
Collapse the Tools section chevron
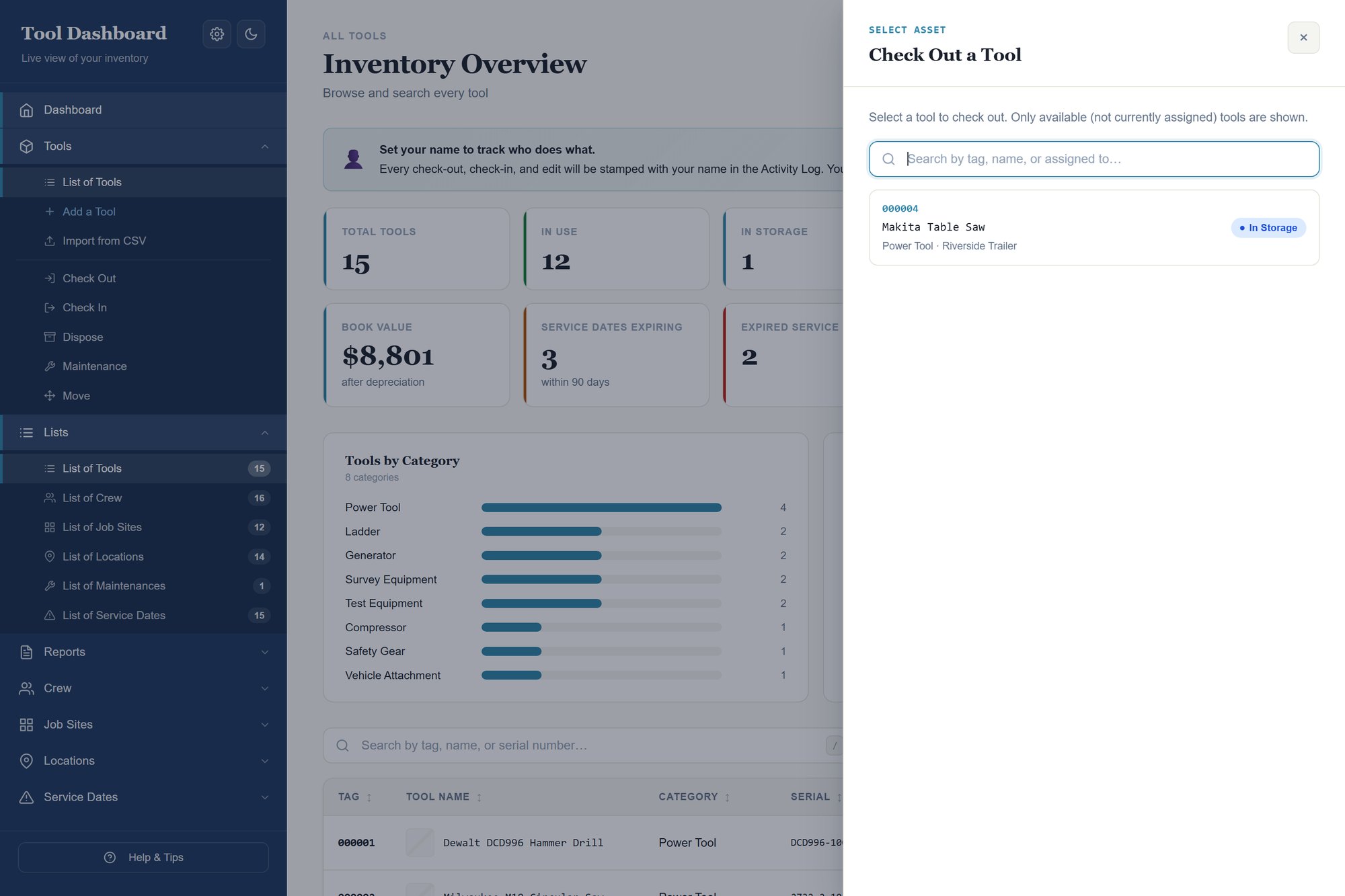pos(265,147)
